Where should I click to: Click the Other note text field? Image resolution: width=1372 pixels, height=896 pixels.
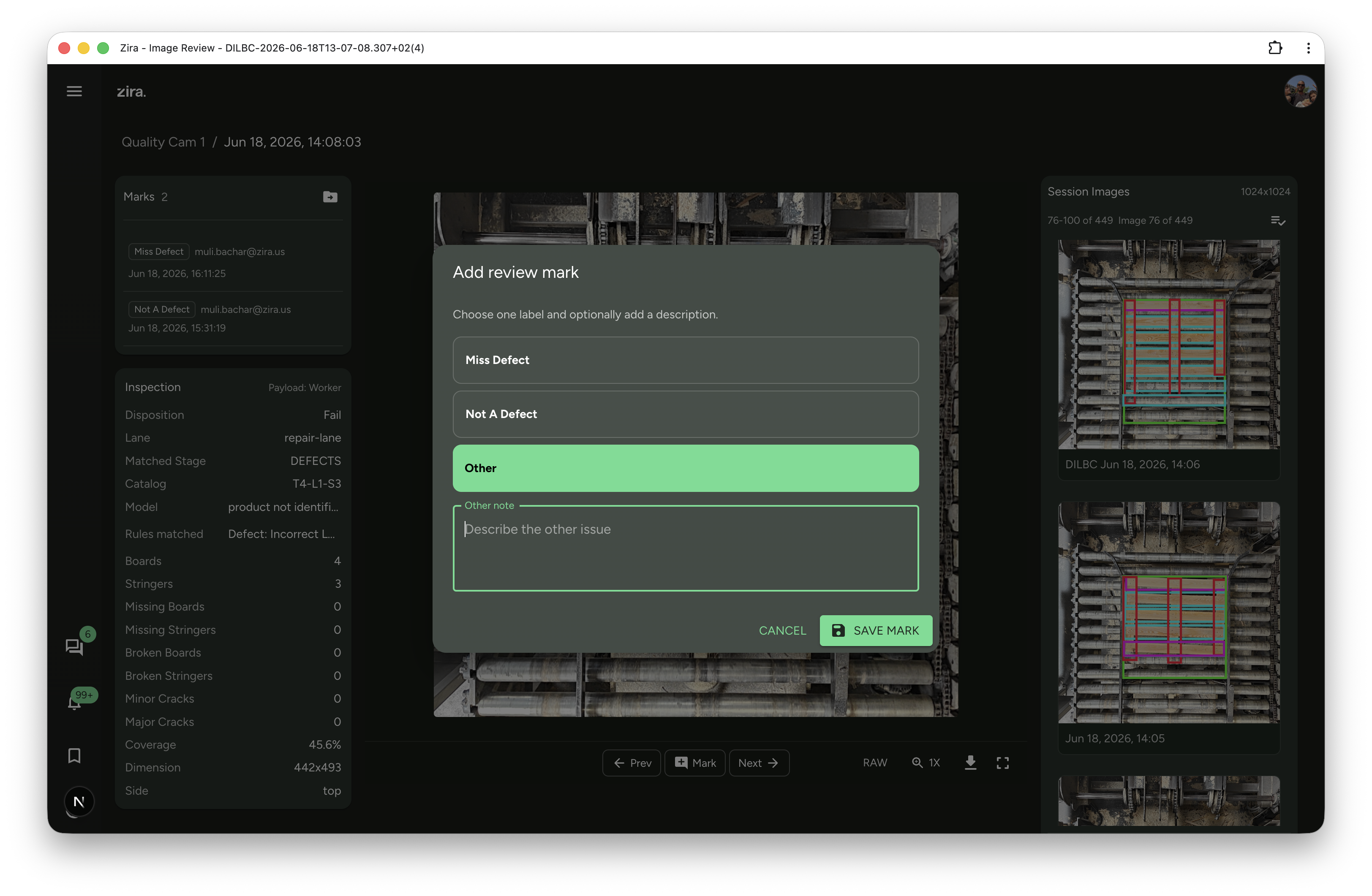point(686,548)
